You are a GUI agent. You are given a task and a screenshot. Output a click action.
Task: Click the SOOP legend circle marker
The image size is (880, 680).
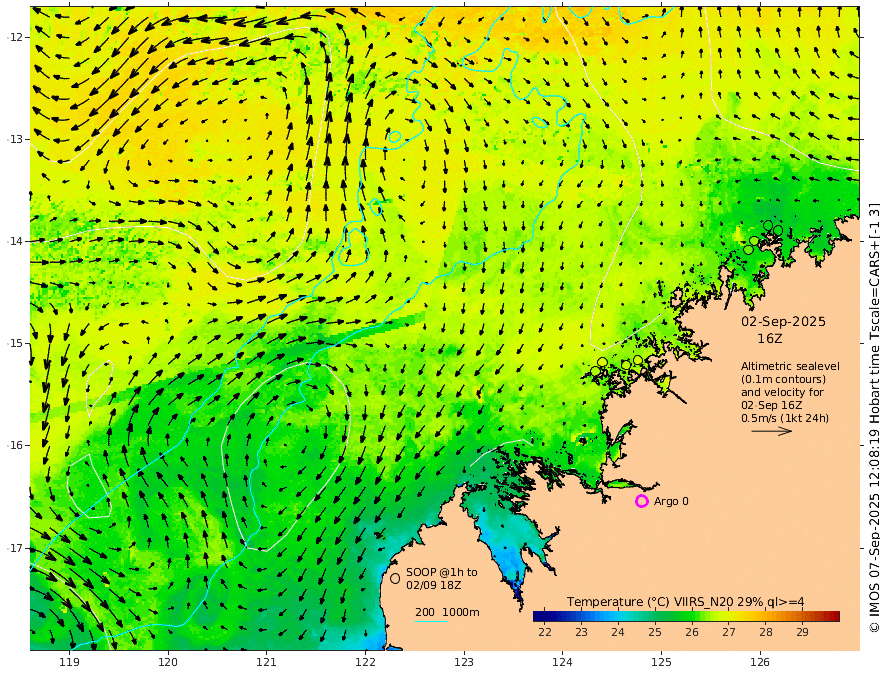click(x=395, y=578)
